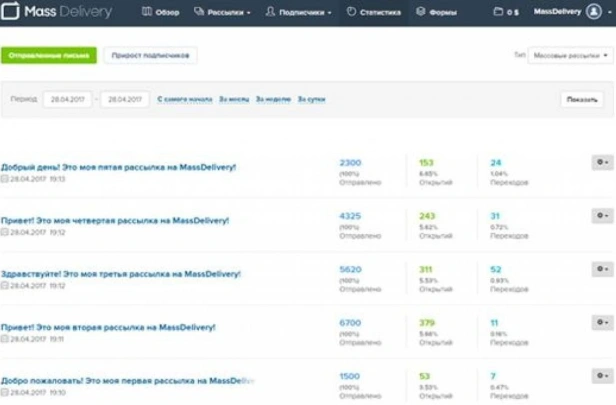
Task: Open gear settings for the fourth mailing
Action: click(x=602, y=215)
